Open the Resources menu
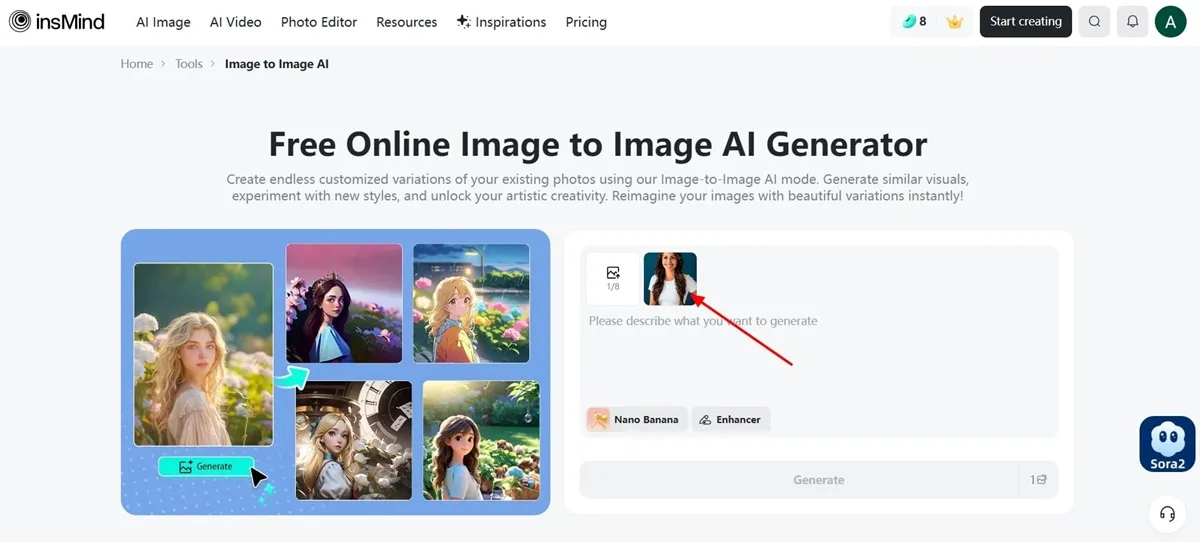 click(407, 22)
